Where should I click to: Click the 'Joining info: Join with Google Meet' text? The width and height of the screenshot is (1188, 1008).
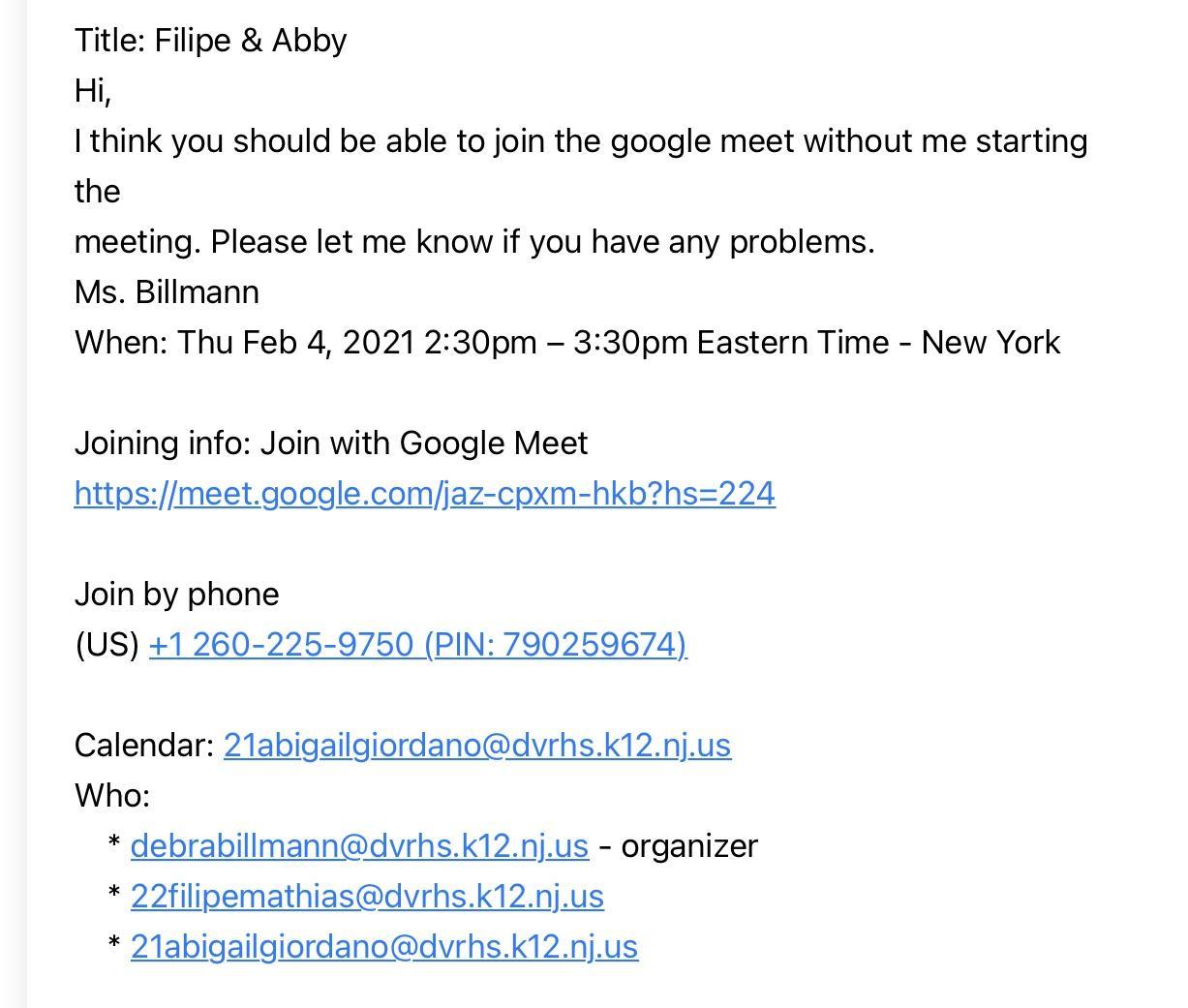point(331,443)
